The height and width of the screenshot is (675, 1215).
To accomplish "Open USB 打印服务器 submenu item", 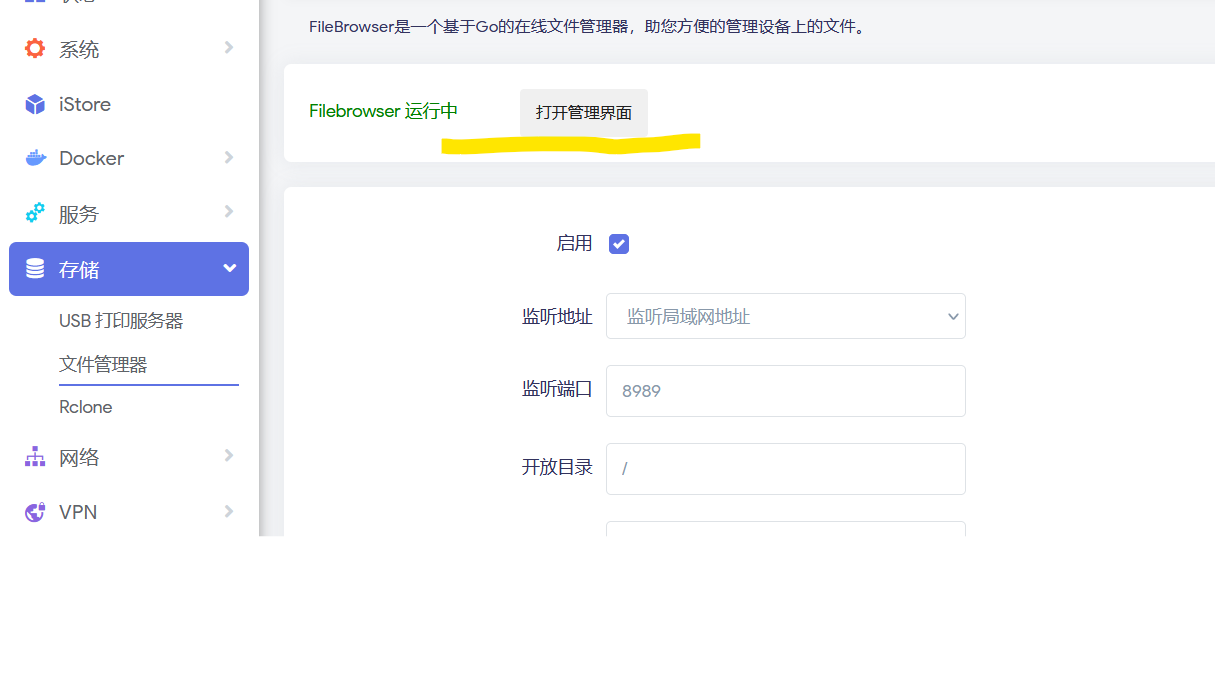I will click(121, 321).
